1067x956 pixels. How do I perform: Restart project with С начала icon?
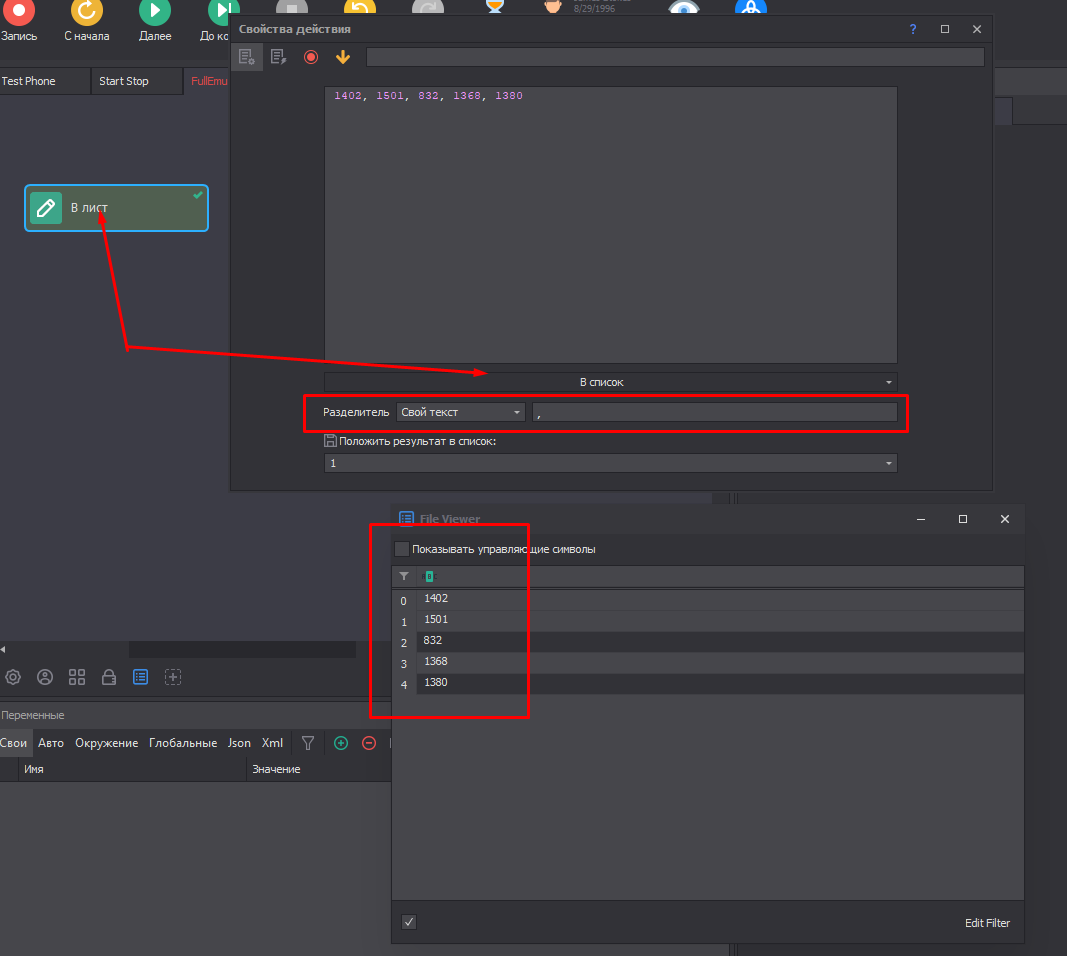(87, 10)
